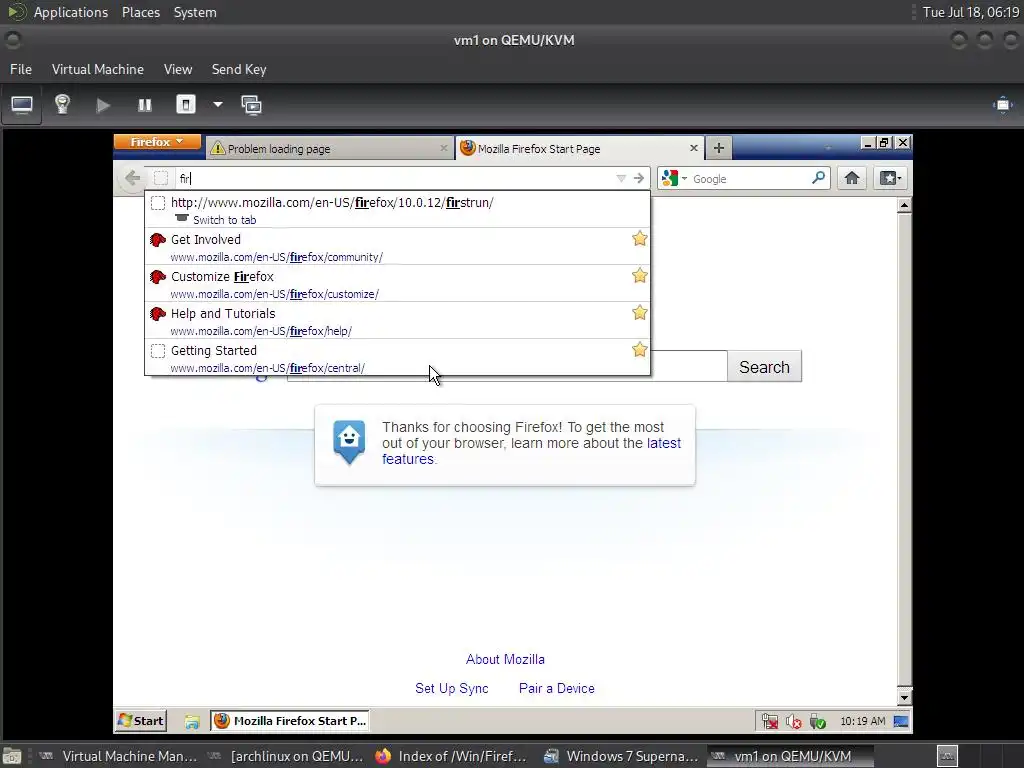Open a new tab with plus button
This screenshot has width=1024, height=768.
tap(718, 148)
